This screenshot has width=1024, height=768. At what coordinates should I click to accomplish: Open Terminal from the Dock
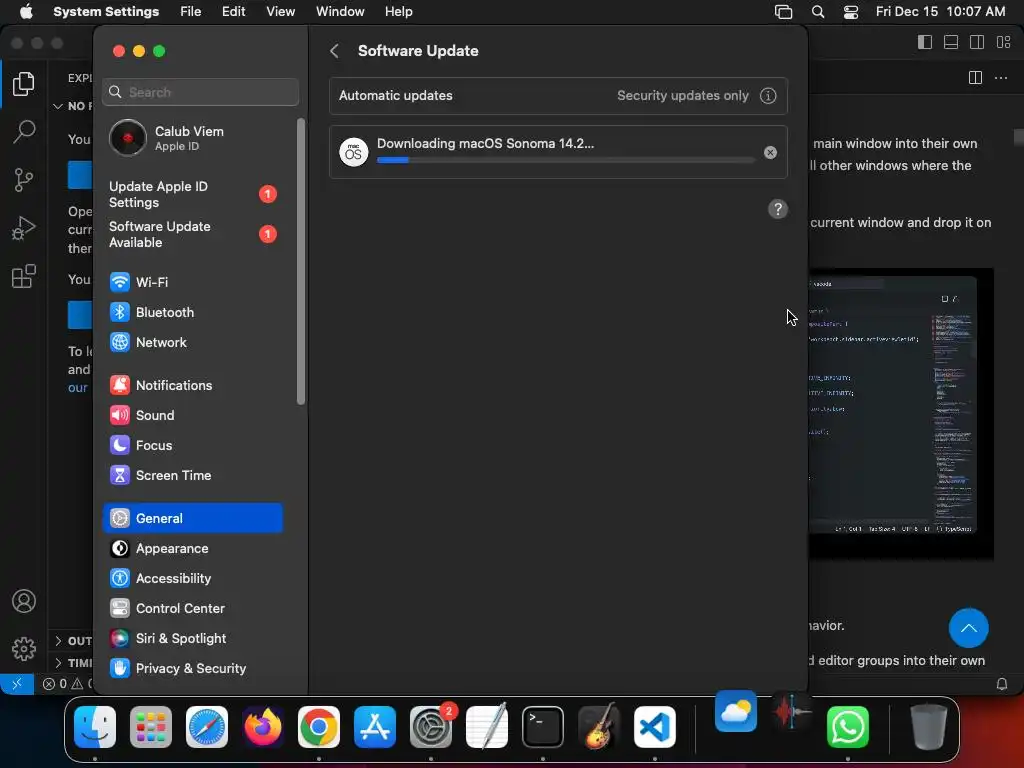coord(543,727)
